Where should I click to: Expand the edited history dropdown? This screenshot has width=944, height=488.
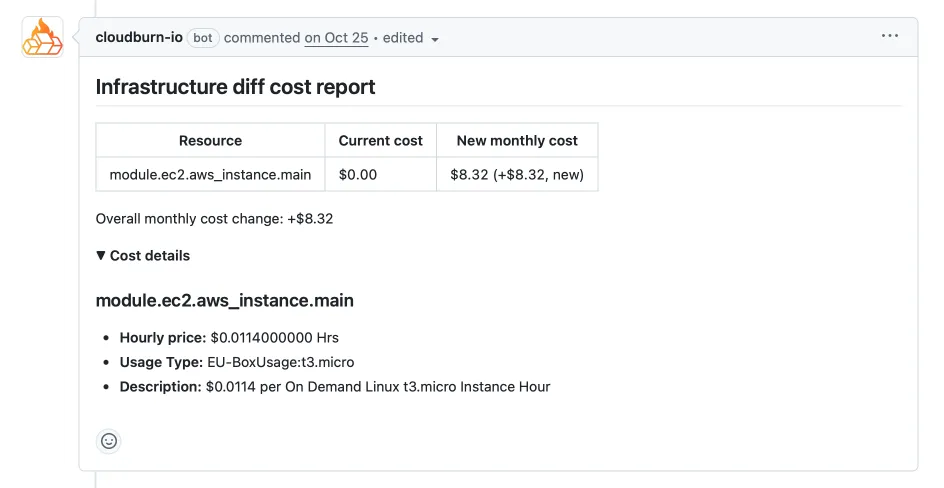(x=411, y=38)
